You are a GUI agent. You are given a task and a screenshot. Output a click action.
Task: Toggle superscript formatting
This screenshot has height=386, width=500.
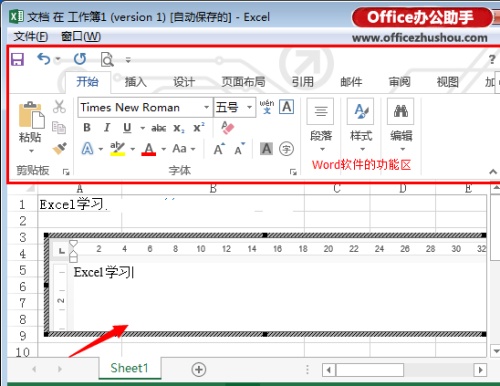[199, 128]
